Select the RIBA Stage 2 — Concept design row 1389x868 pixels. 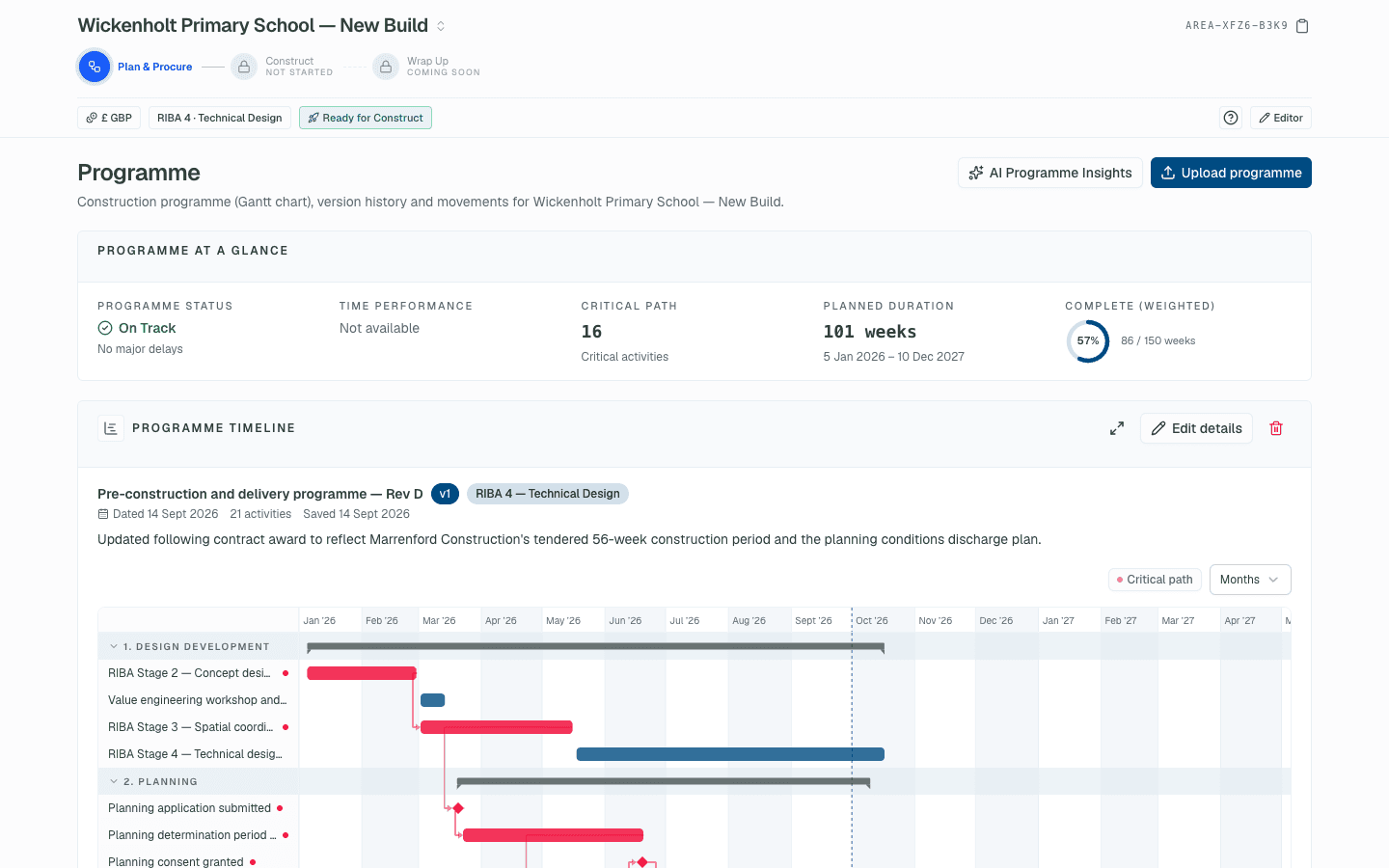[x=199, y=673]
